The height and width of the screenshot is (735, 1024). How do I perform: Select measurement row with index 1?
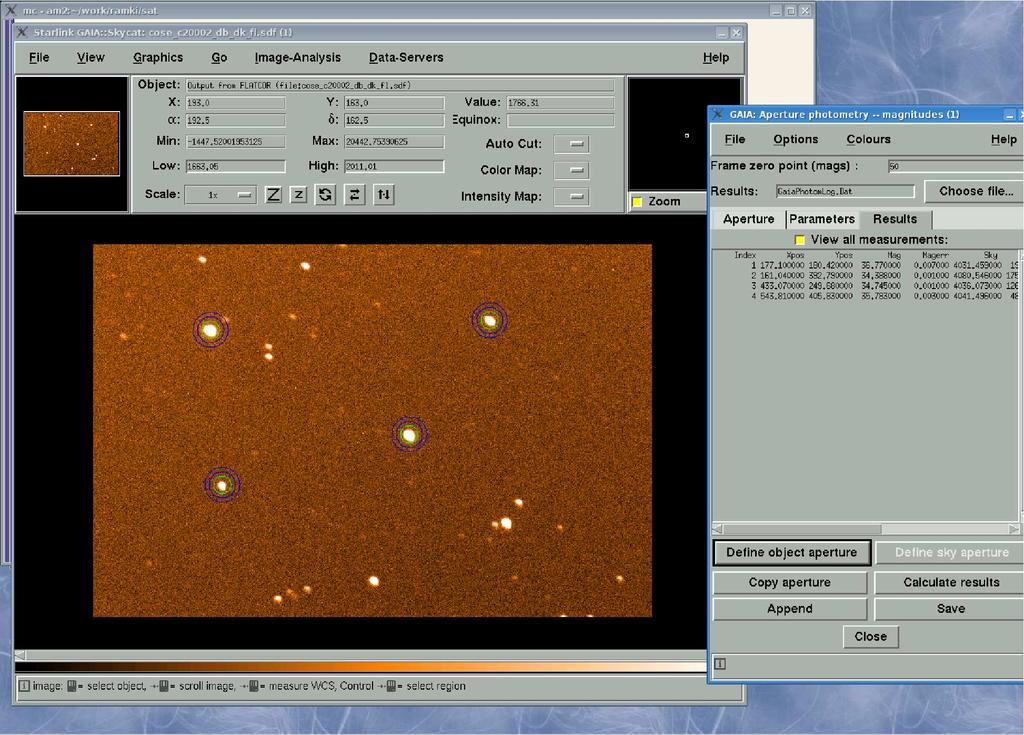pyautogui.click(x=865, y=266)
